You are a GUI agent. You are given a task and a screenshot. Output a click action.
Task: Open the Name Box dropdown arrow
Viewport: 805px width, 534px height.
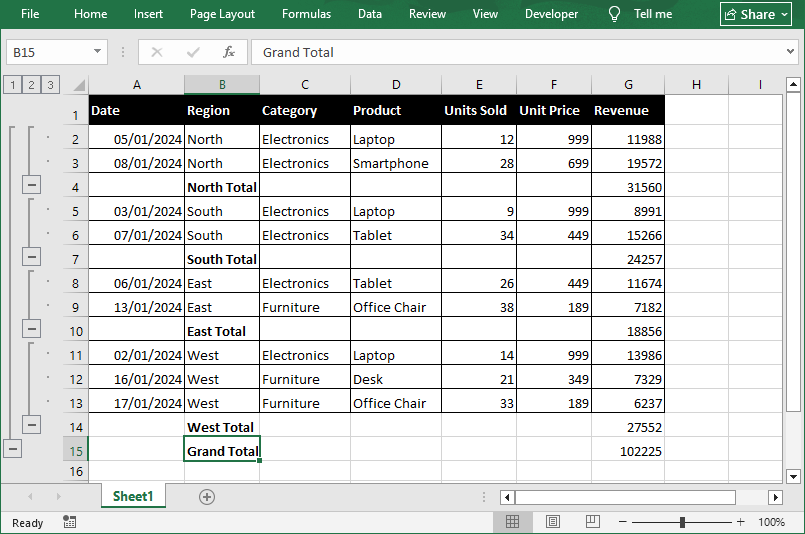97,51
